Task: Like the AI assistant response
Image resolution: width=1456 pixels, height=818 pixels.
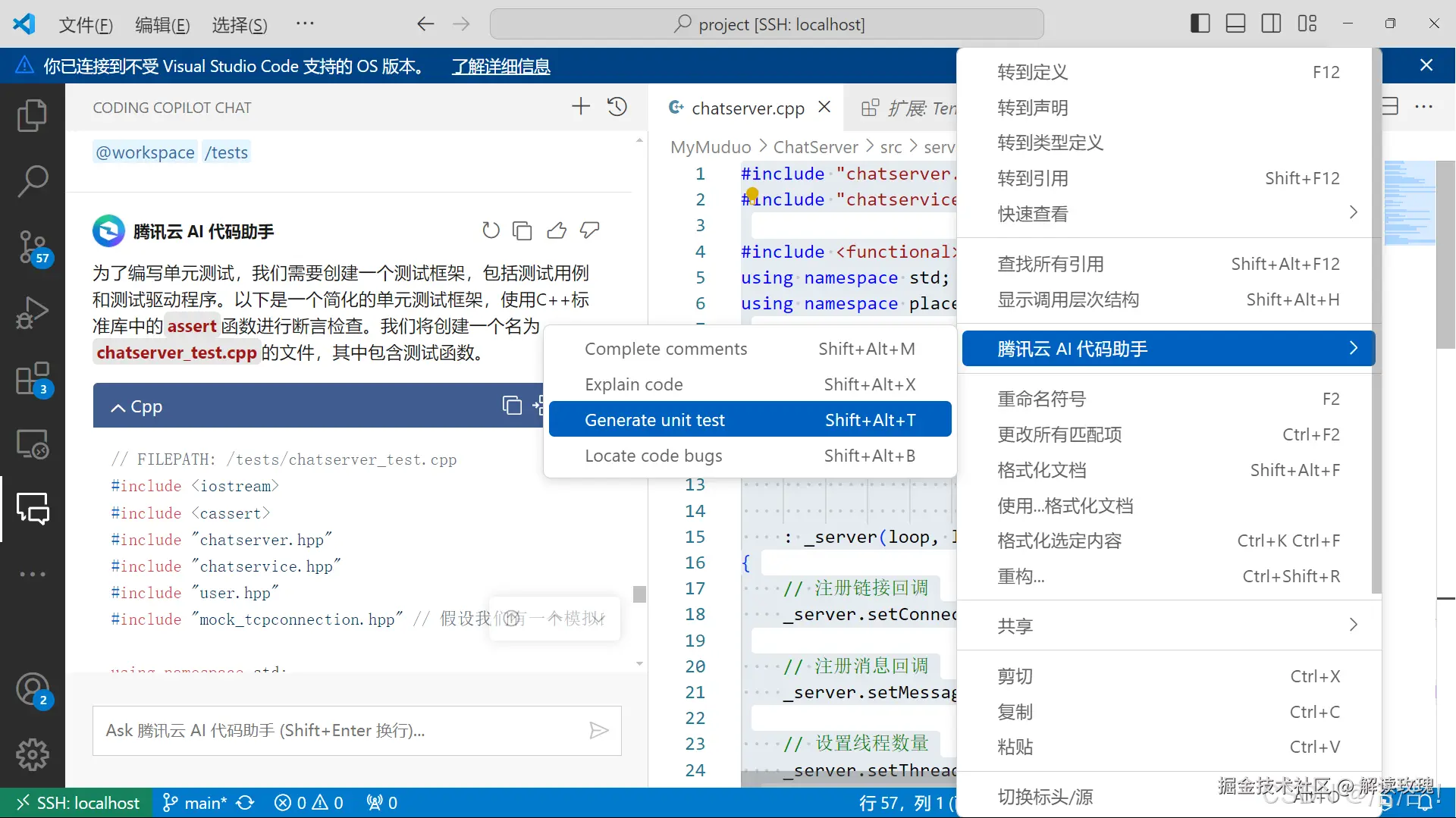Action: pyautogui.click(x=557, y=230)
